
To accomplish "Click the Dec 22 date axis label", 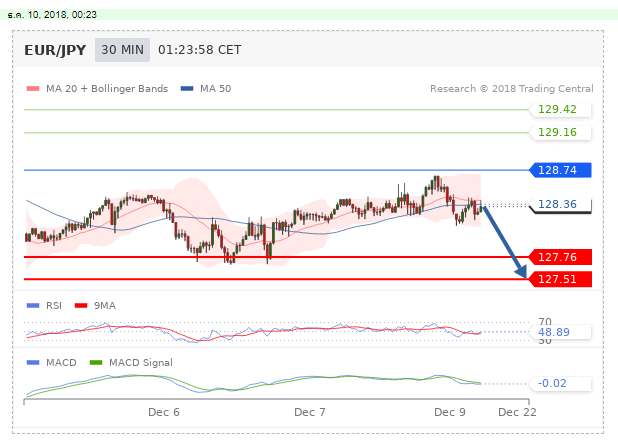I will [x=517, y=412].
